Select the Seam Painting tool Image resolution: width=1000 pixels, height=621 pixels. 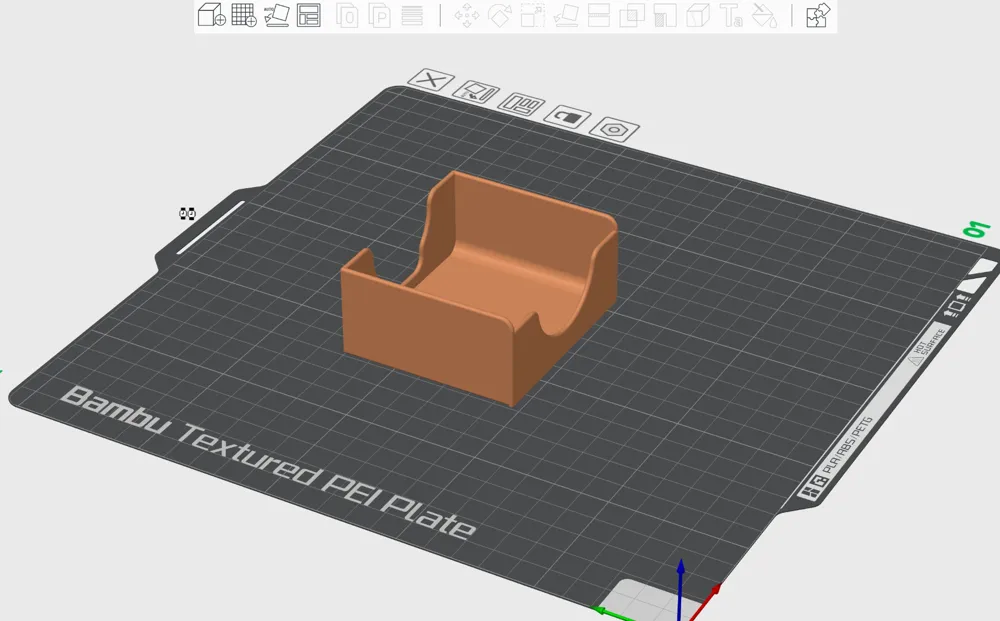pos(697,15)
